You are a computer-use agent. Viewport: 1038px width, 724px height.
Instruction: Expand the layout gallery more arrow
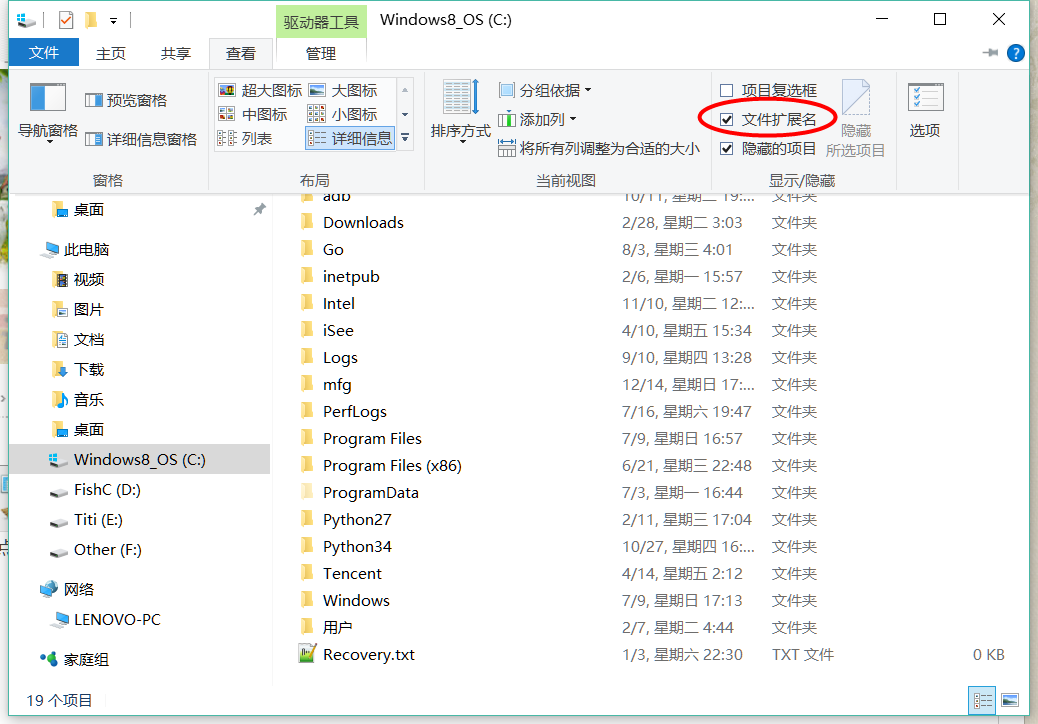[405, 138]
